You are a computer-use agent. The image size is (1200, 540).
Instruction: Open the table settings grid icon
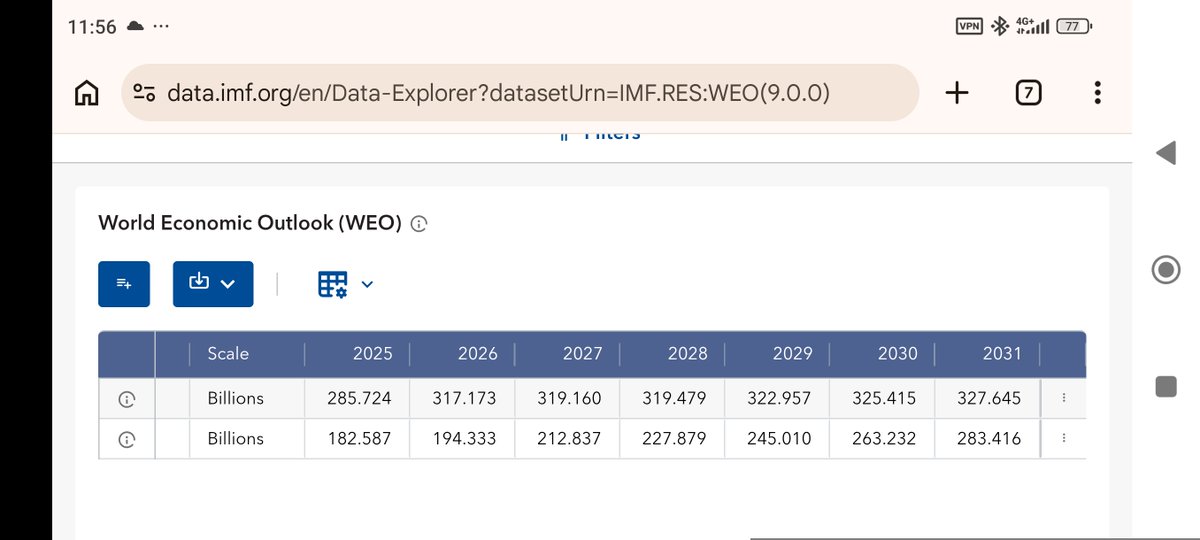point(333,284)
